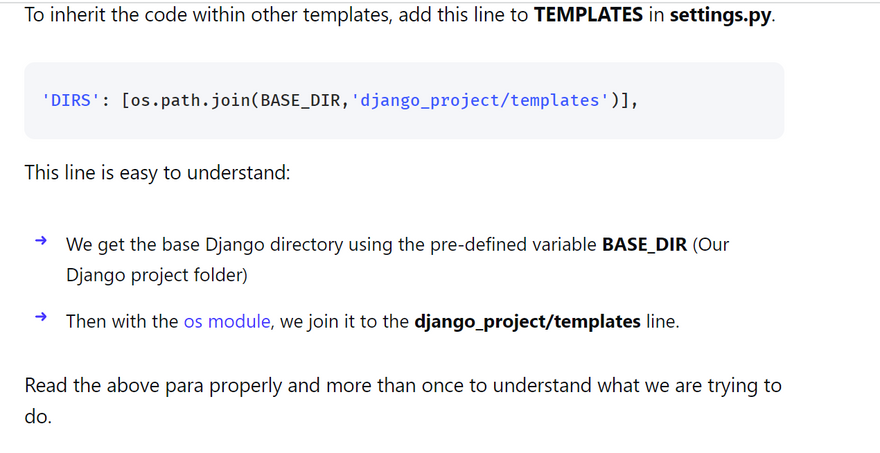Click the second arrow bullet icon
This screenshot has width=880, height=453.
41,317
